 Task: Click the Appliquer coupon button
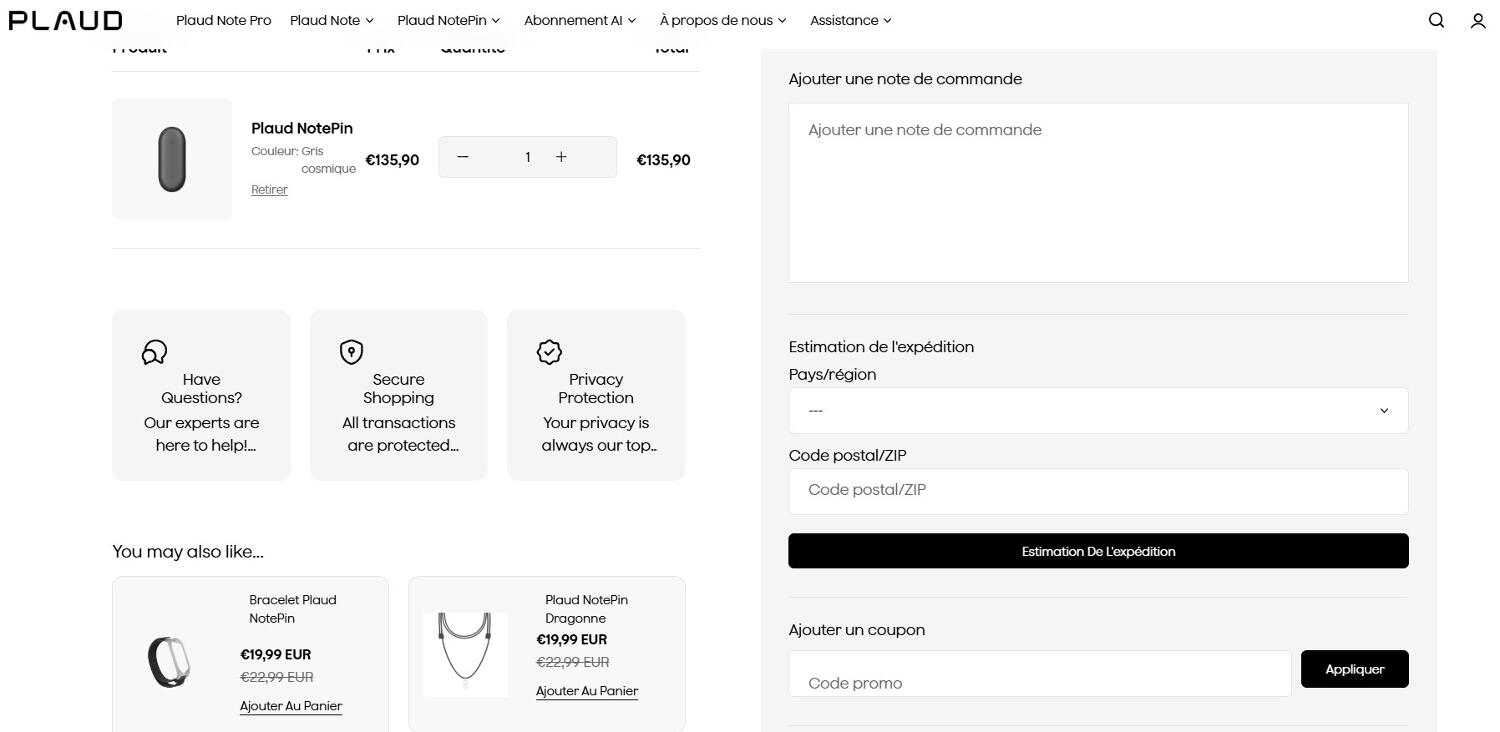1354,668
